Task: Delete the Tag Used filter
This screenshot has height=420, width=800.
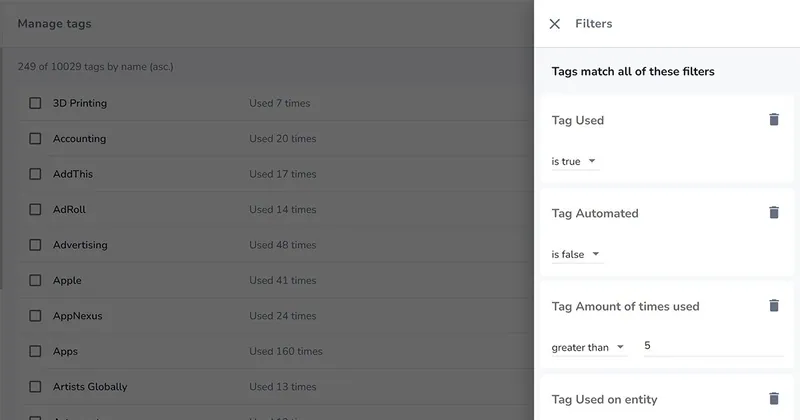Action: (774, 119)
